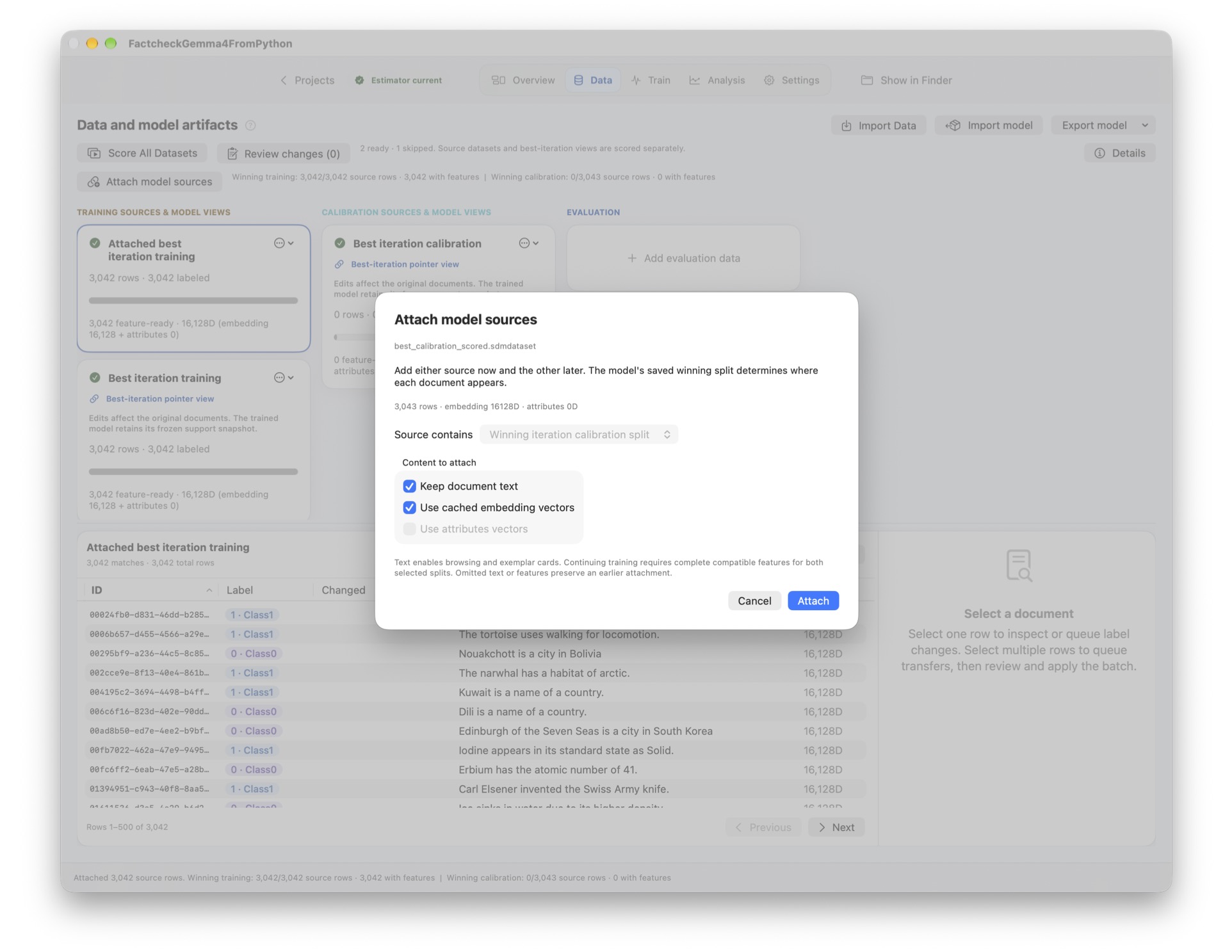Click the document search icon above Select a document
This screenshot has height=952, width=1232.
[x=1018, y=565]
